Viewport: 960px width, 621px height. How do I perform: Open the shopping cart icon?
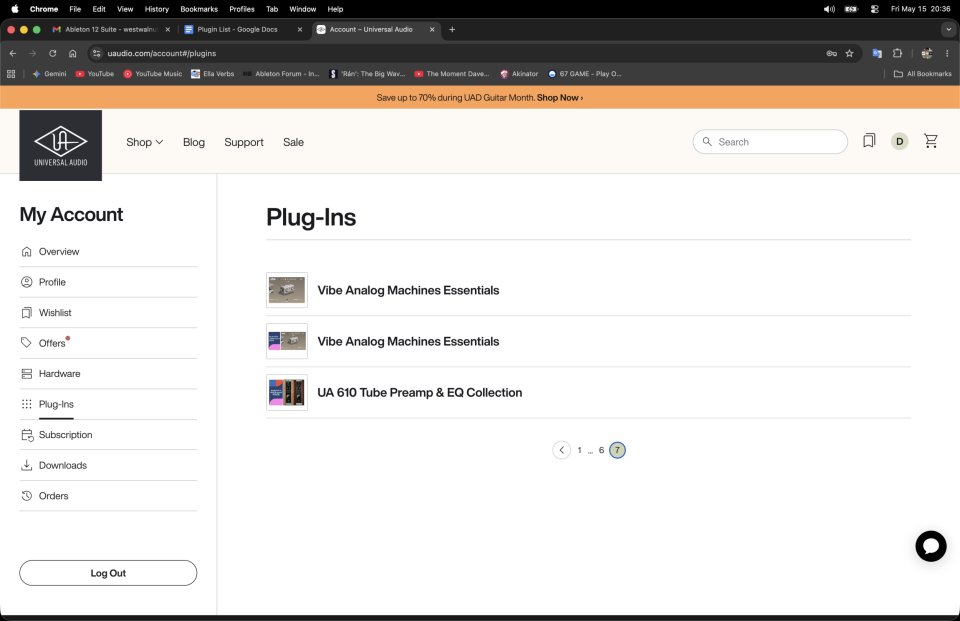931,141
